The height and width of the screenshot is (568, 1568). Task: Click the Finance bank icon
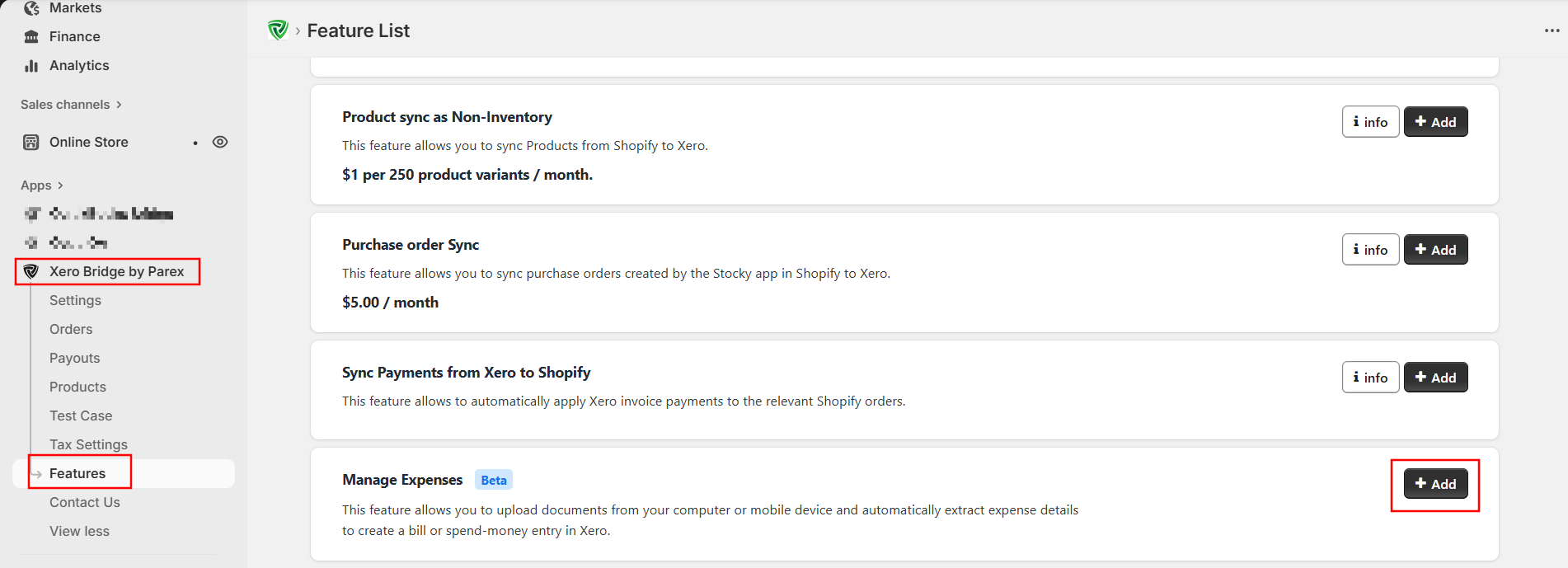31,37
